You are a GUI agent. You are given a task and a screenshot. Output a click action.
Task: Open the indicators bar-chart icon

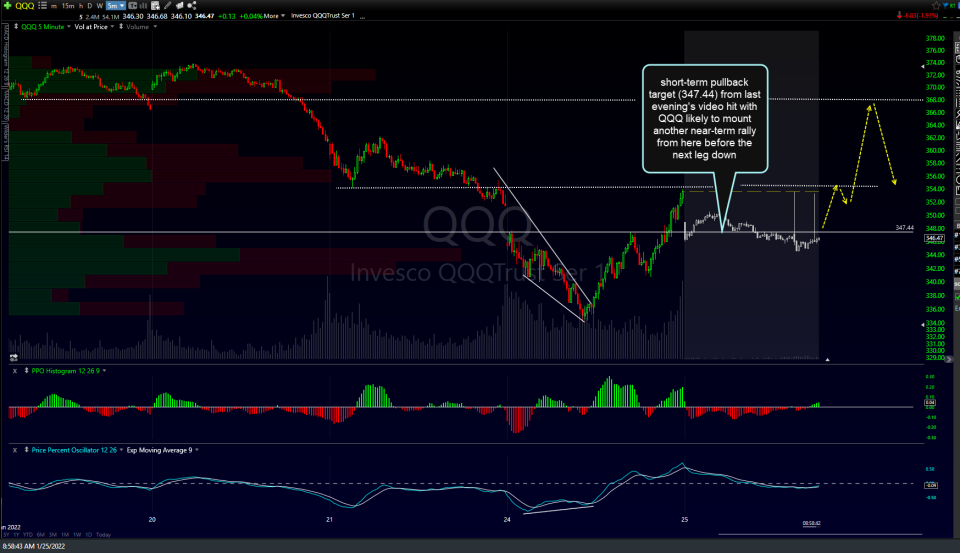[x=143, y=6]
